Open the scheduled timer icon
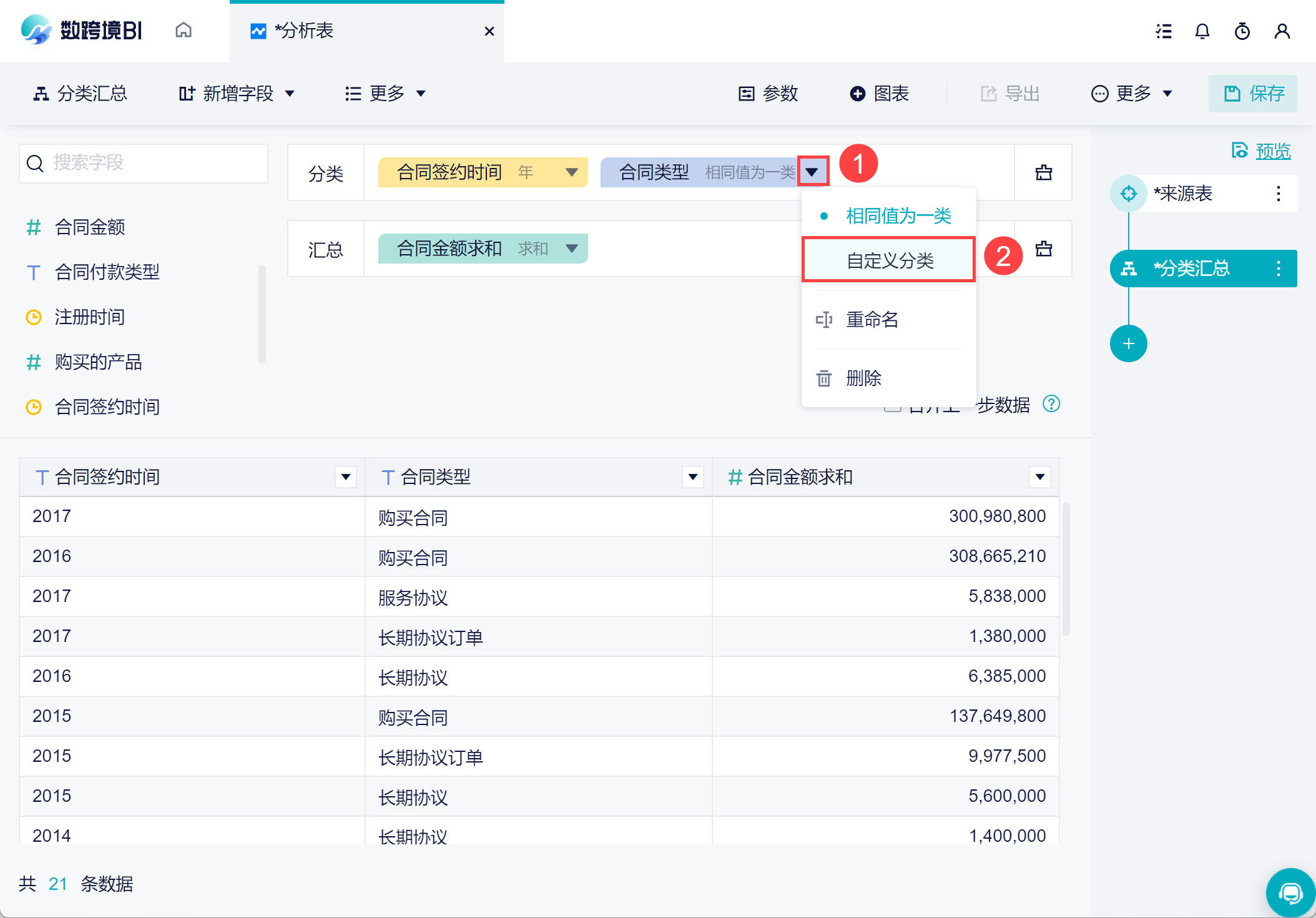This screenshot has width=1316, height=918. tap(1242, 31)
